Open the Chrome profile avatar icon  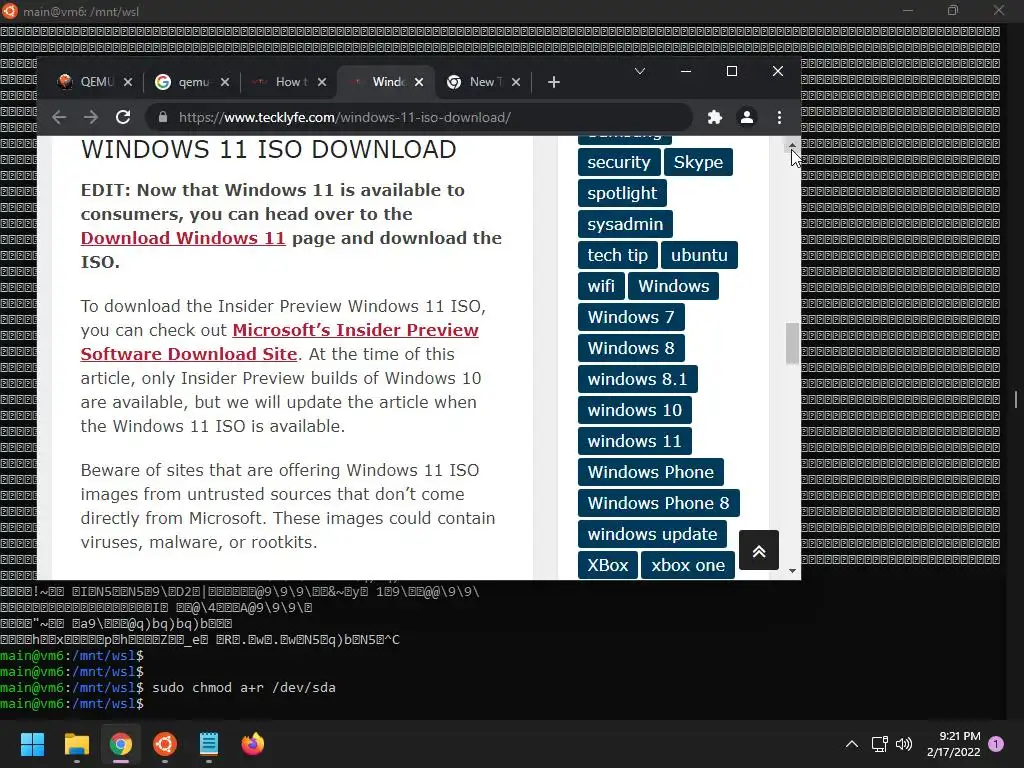(x=746, y=118)
